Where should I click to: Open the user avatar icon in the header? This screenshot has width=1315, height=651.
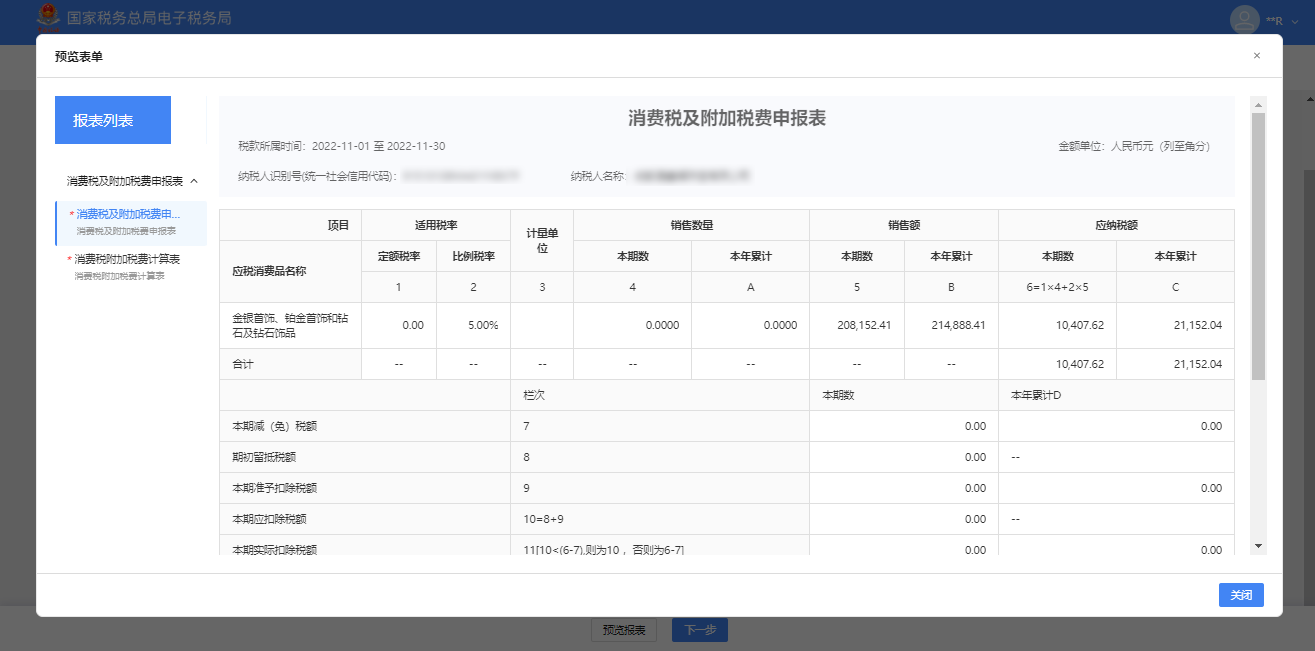pos(1244,20)
